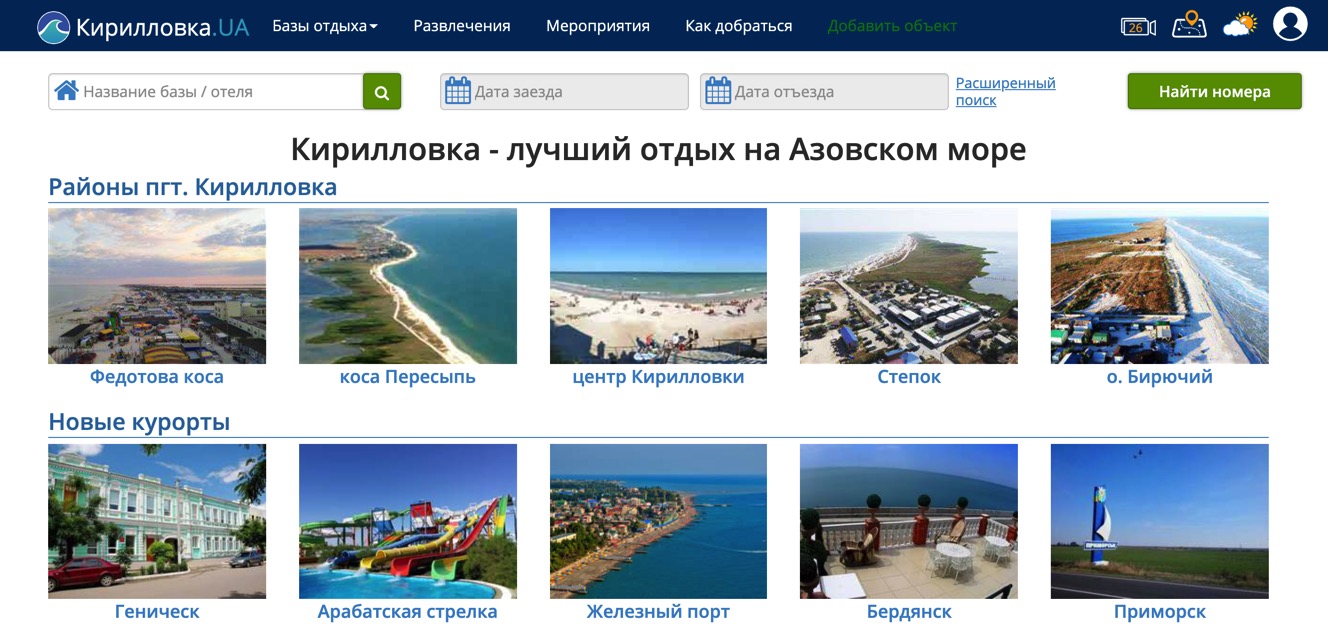Click the Найти номера button

(1215, 91)
